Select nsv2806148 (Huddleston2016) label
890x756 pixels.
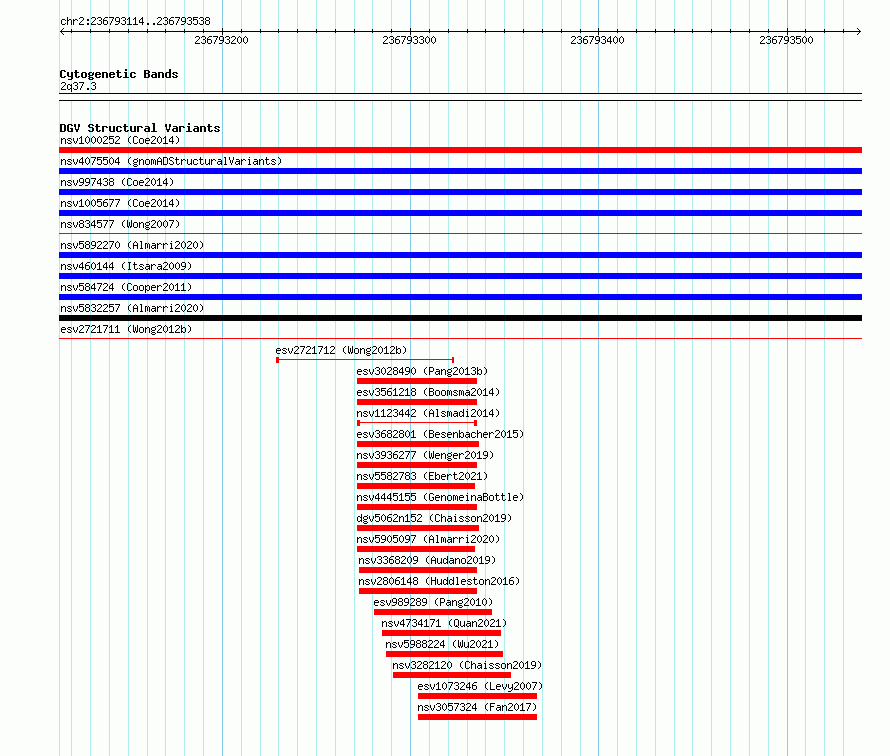(x=439, y=581)
